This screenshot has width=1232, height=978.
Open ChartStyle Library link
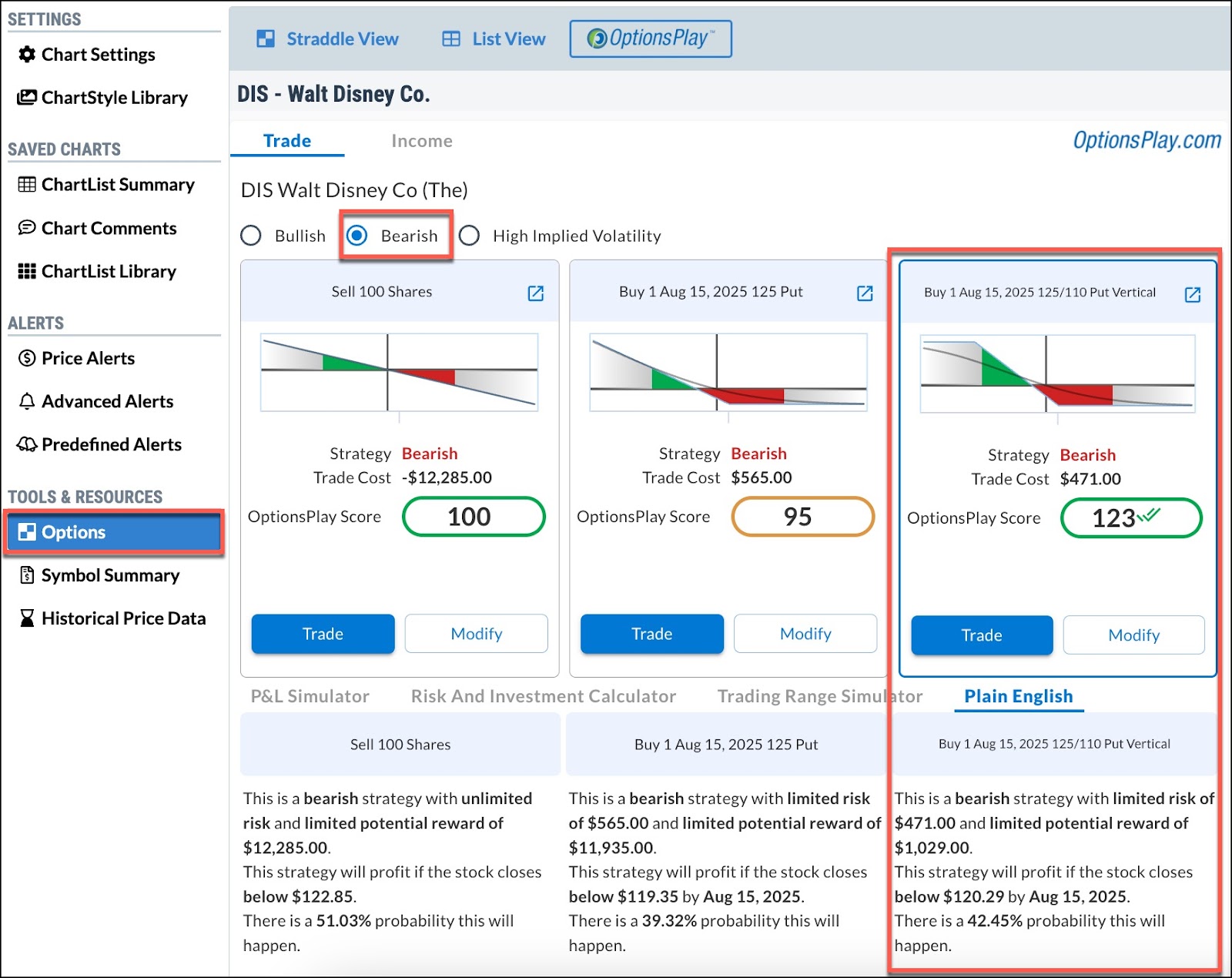coord(115,98)
